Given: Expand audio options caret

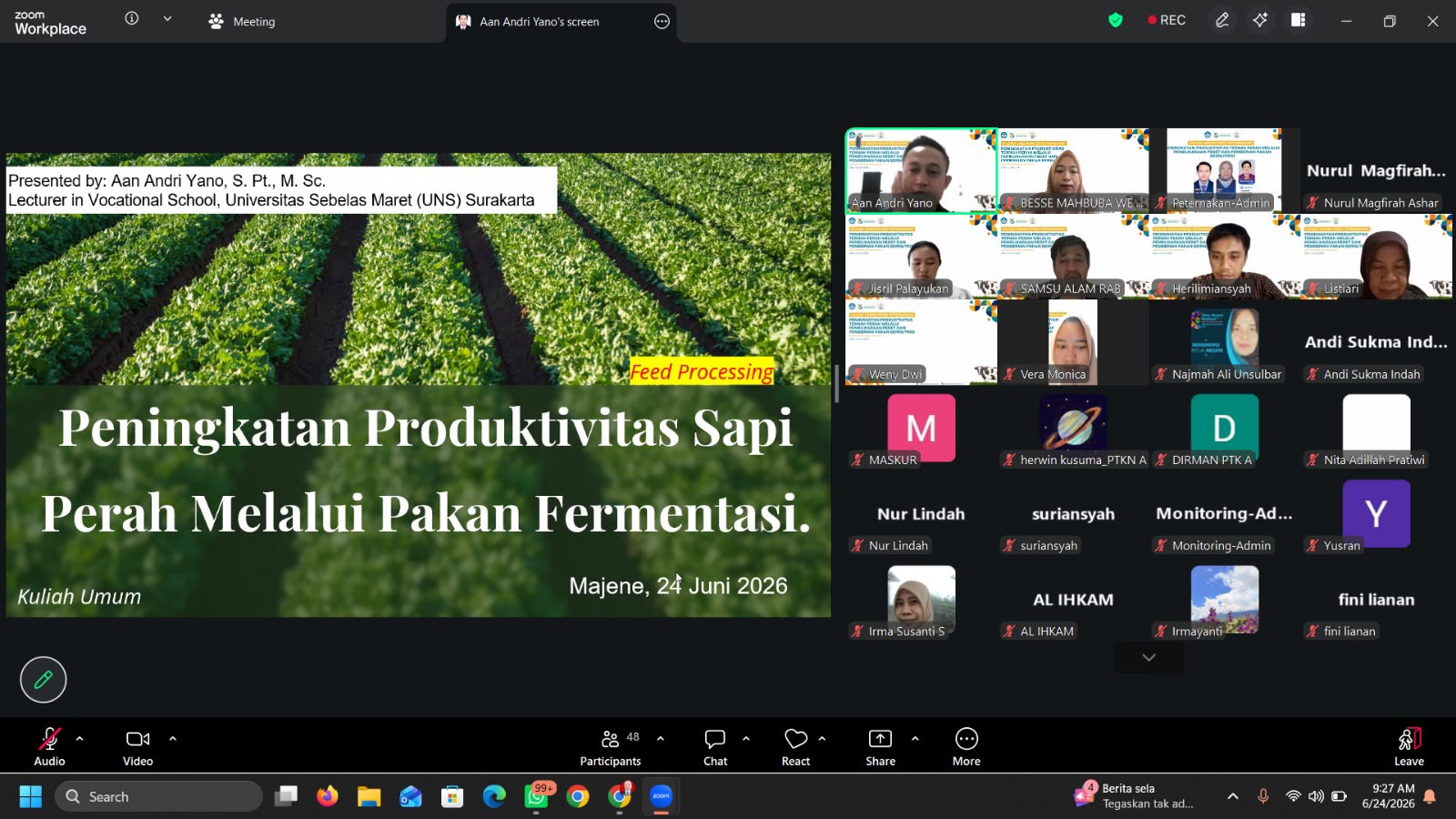Looking at the screenshot, I should click(80, 739).
